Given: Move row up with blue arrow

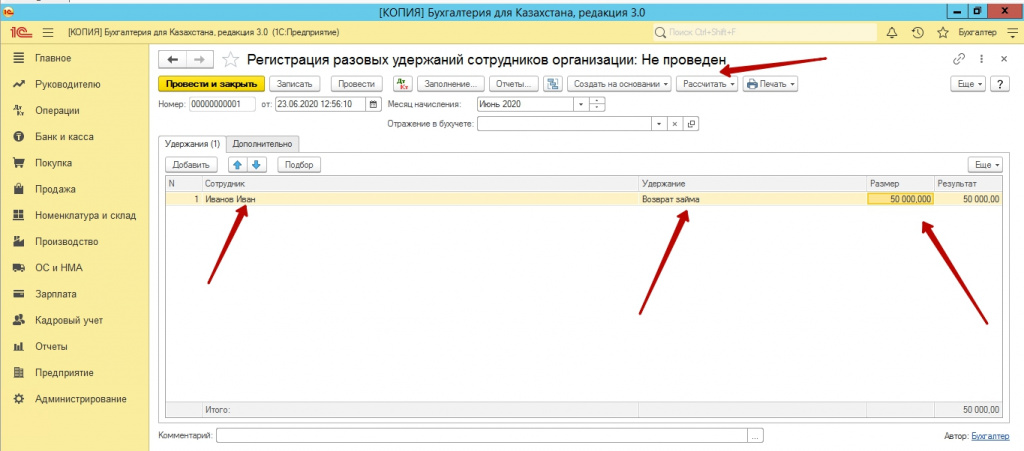Looking at the screenshot, I should pyautogui.click(x=238, y=165).
